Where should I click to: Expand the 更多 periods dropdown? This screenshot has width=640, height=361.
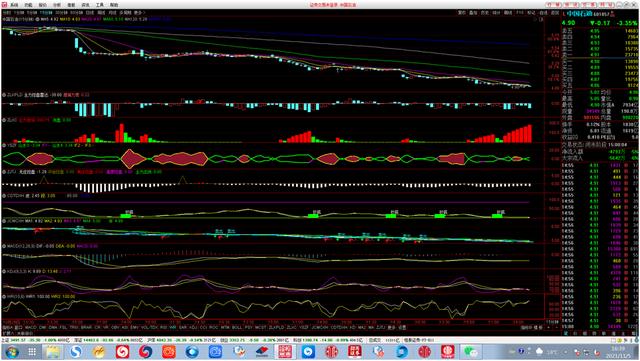point(139,13)
